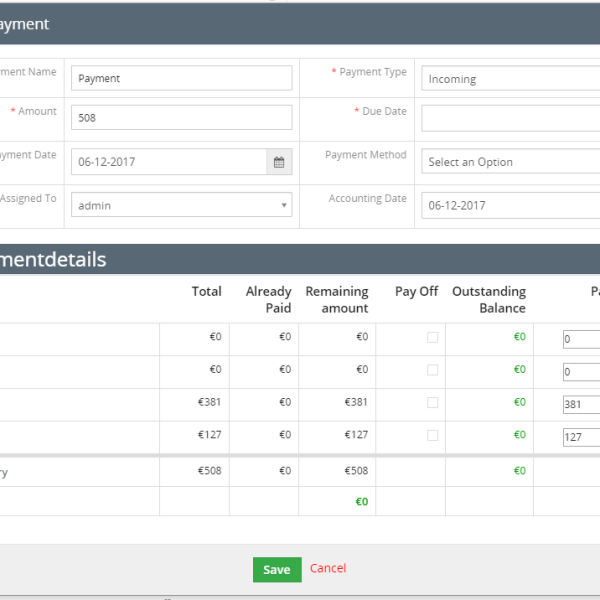Enable Pay Off checkbox in the €127 row

(432, 436)
